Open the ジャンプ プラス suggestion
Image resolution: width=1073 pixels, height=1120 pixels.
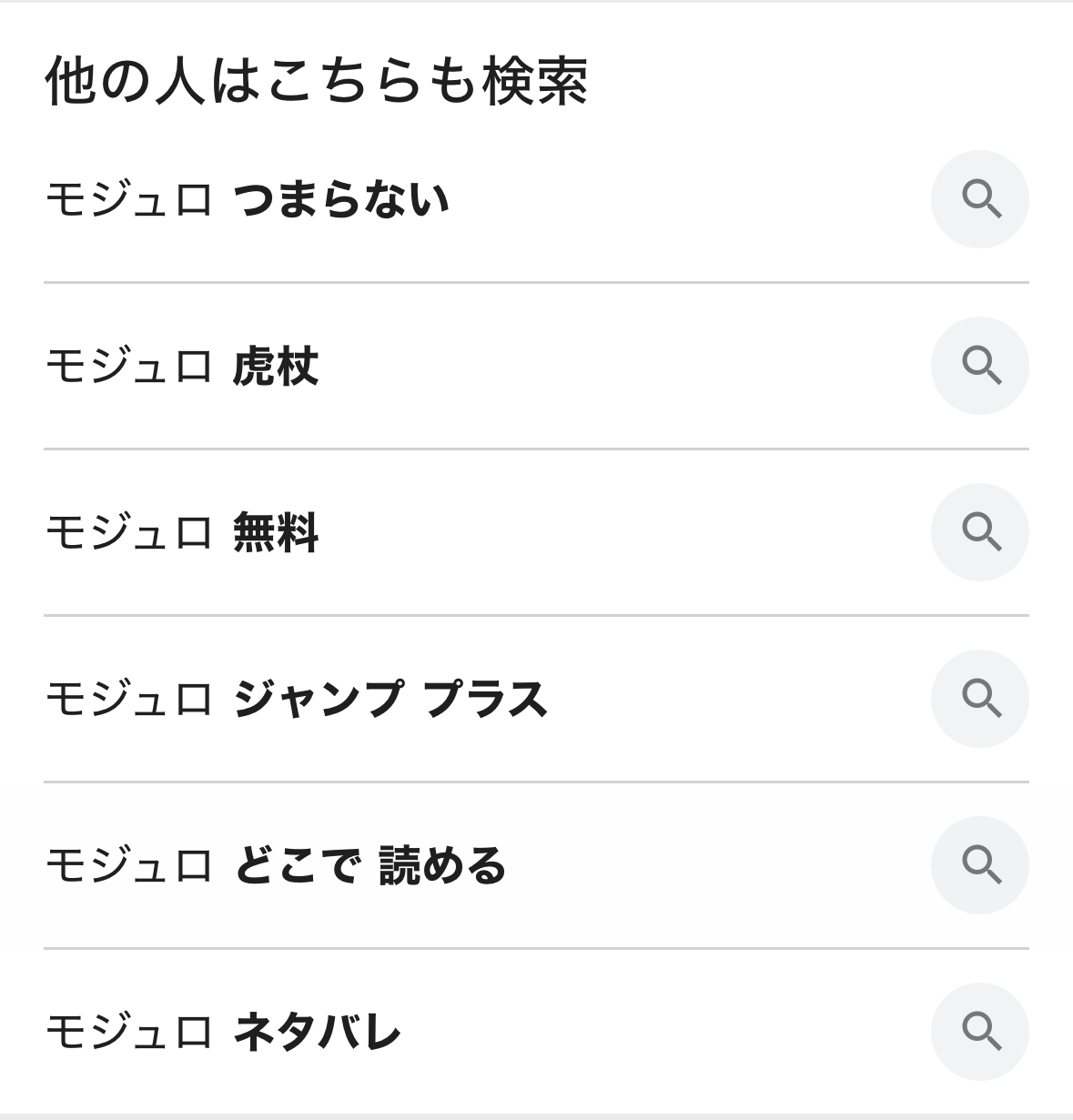click(x=390, y=700)
